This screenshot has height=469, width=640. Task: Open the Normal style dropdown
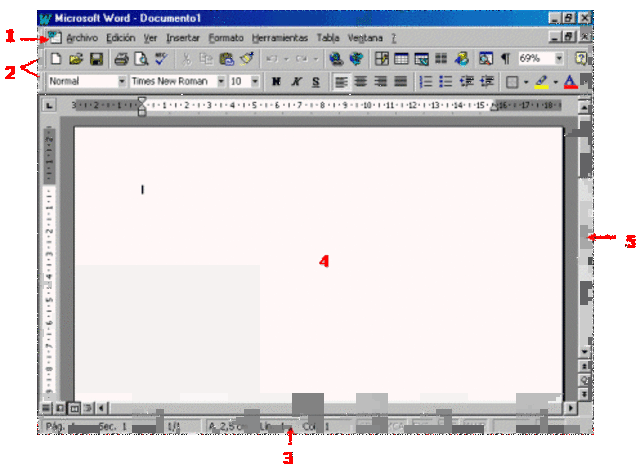pyautogui.click(x=122, y=82)
